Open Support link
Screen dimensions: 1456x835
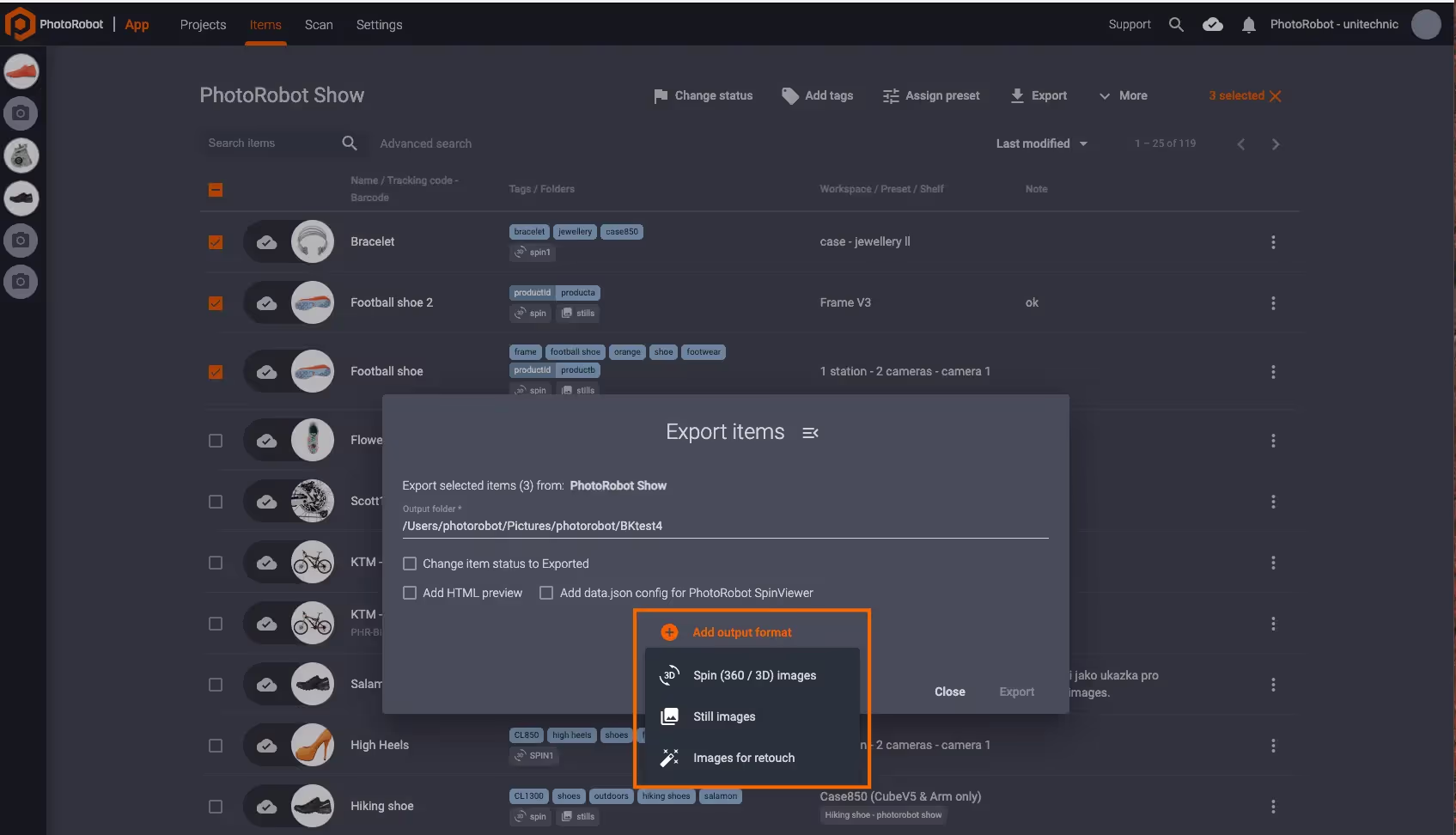(x=1130, y=25)
